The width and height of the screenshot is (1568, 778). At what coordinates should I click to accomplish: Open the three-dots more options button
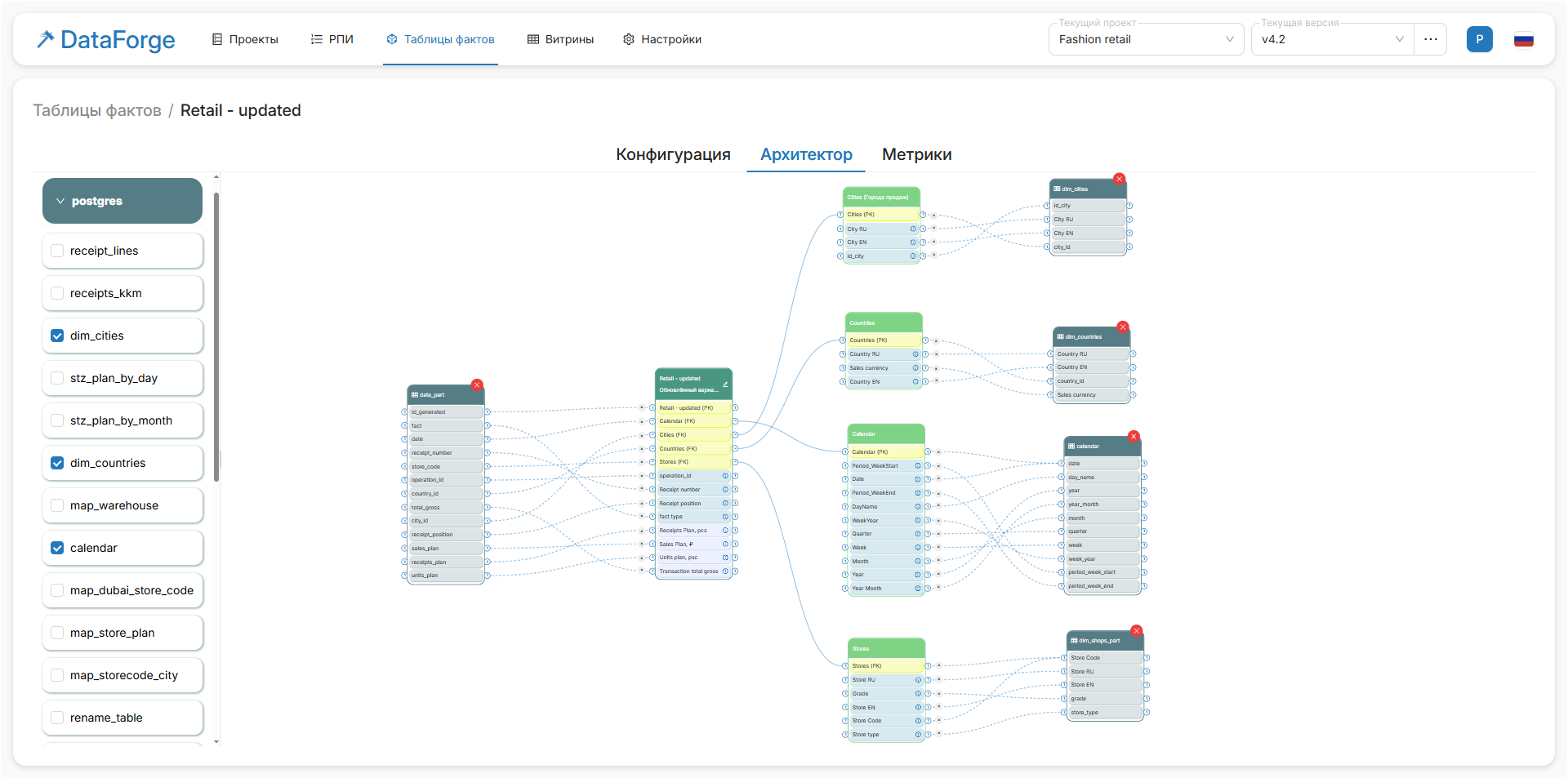click(1431, 39)
